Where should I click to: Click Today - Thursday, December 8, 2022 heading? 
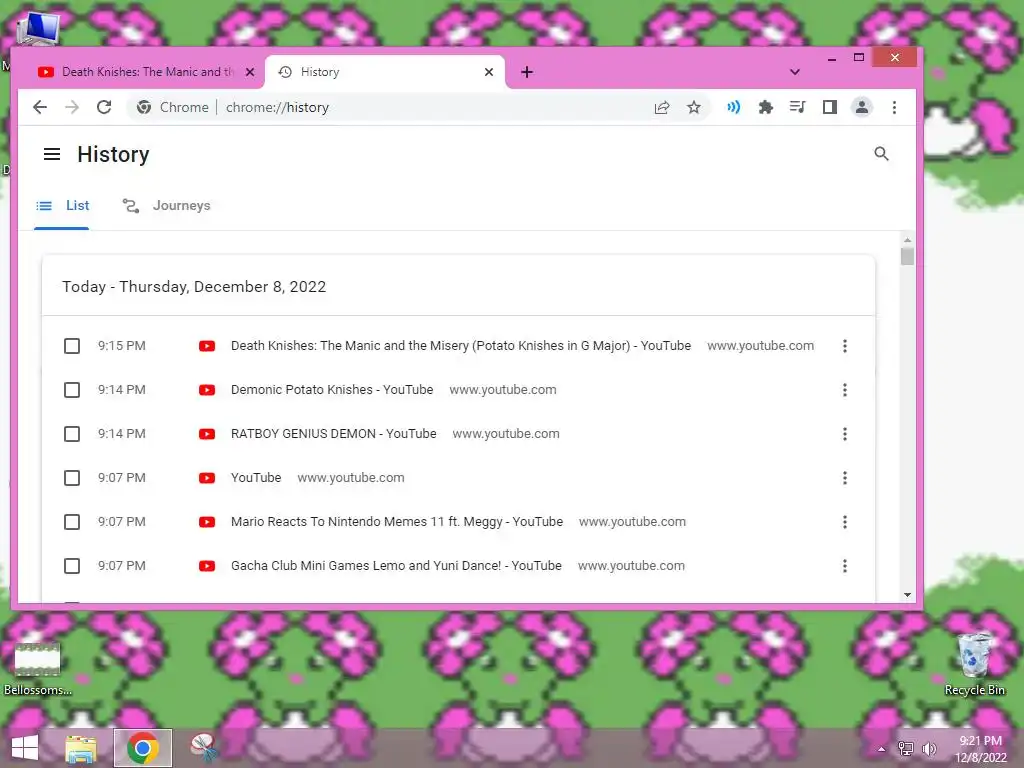tap(194, 287)
